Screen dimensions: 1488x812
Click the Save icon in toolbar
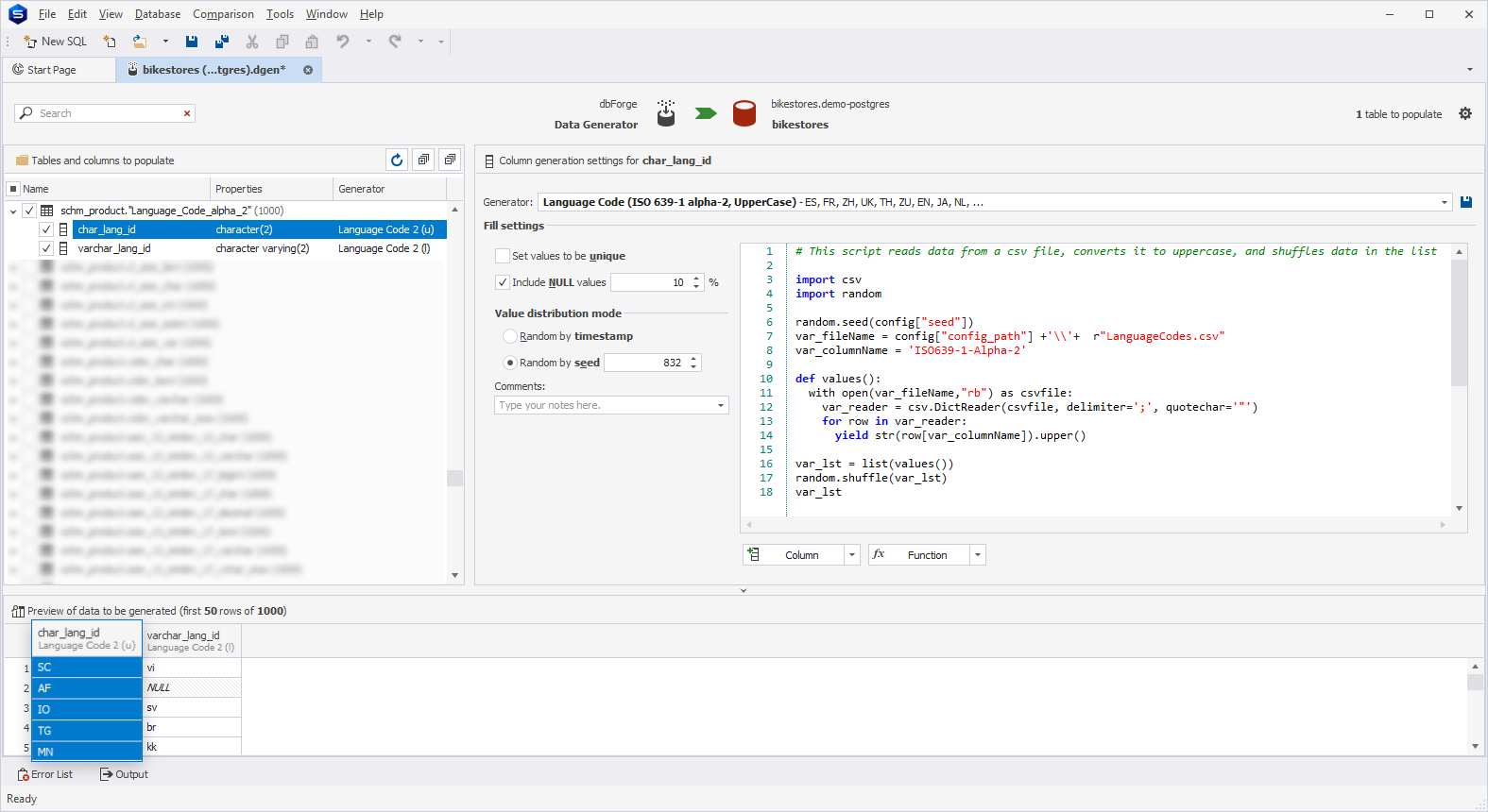click(x=192, y=42)
